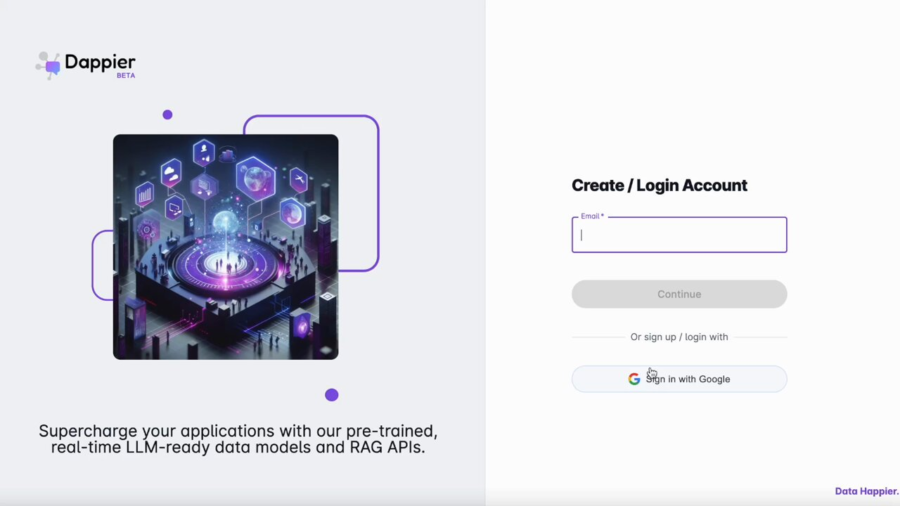Click the globe hexagon icon in illustration

pyautogui.click(x=255, y=178)
